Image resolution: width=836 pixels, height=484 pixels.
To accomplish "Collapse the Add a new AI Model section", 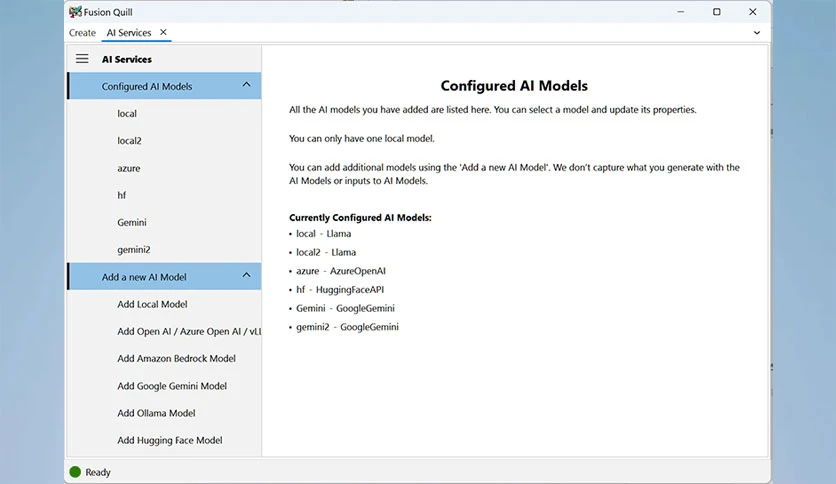I will tap(246, 275).
